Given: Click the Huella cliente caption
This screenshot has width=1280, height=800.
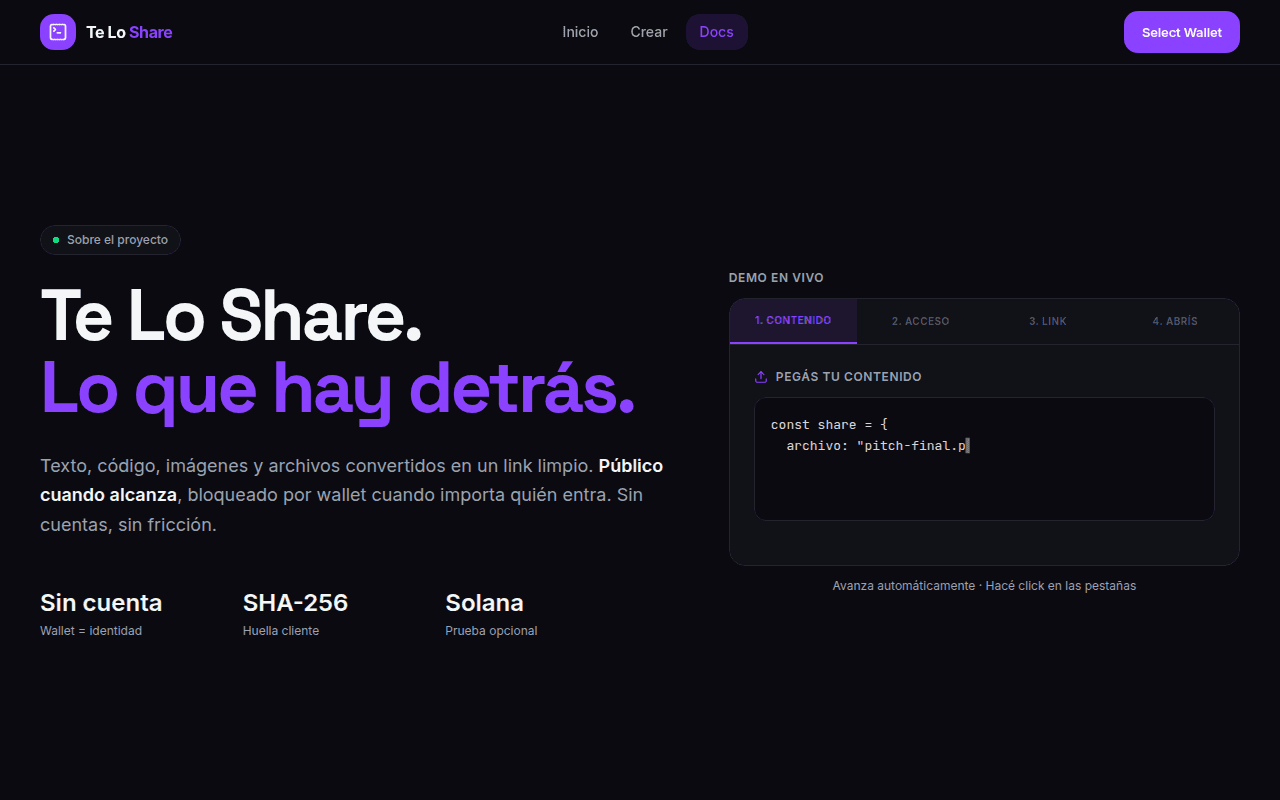Looking at the screenshot, I should pos(281,631).
